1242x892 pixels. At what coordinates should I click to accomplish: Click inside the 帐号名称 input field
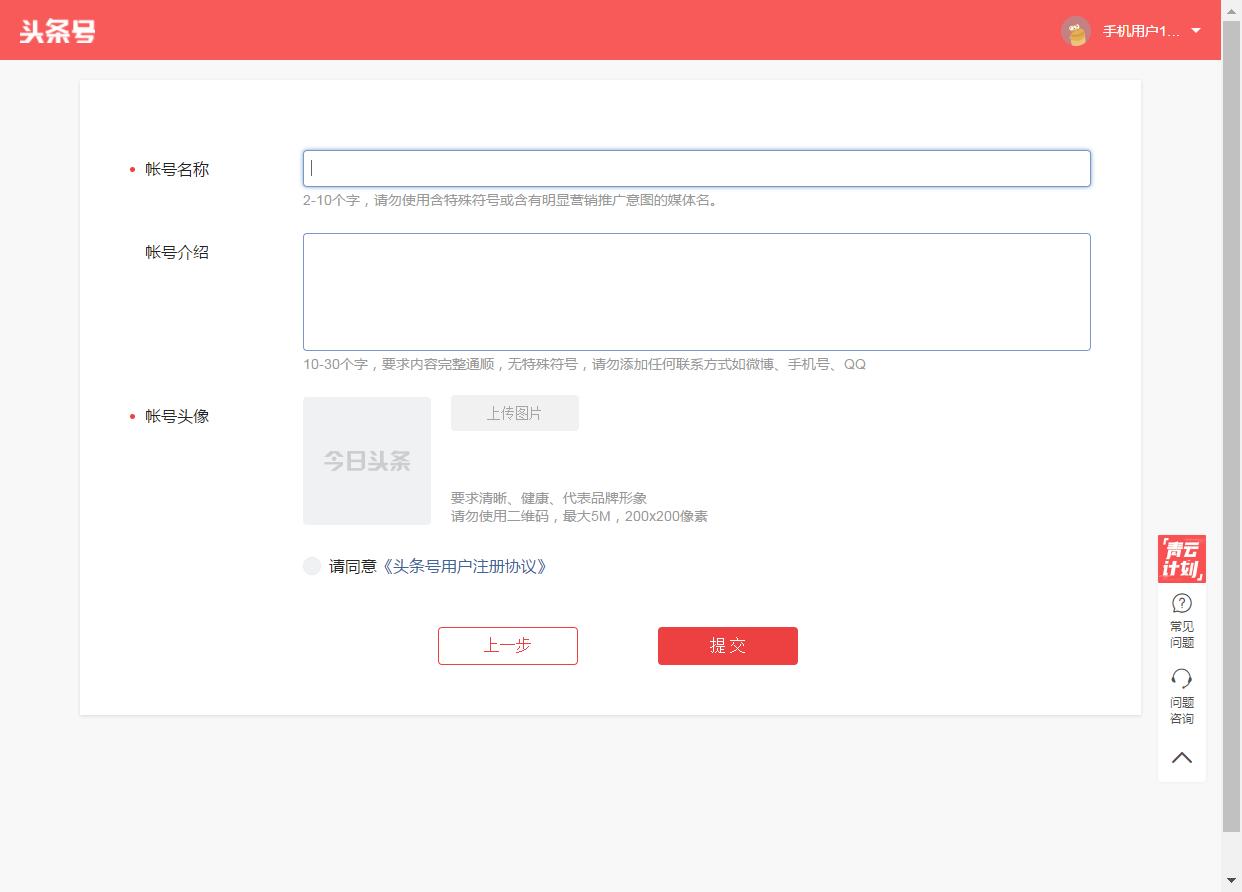[695, 168]
